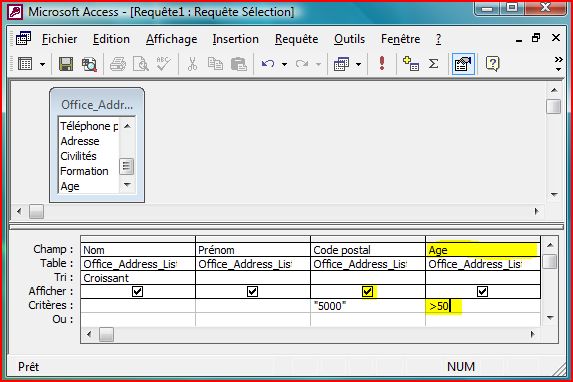
Task: Click the table pane right scroll arrow
Action: 536,211
